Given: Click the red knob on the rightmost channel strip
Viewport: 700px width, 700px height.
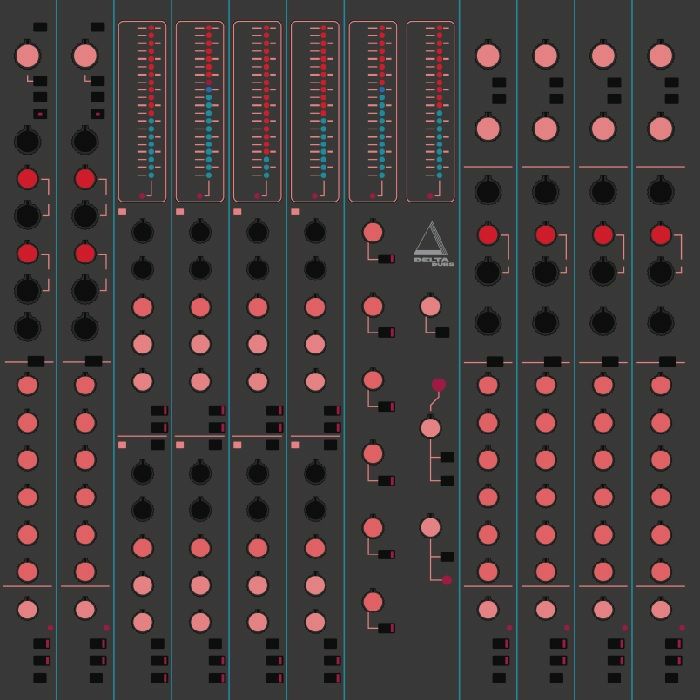Looking at the screenshot, I should pos(660,235).
